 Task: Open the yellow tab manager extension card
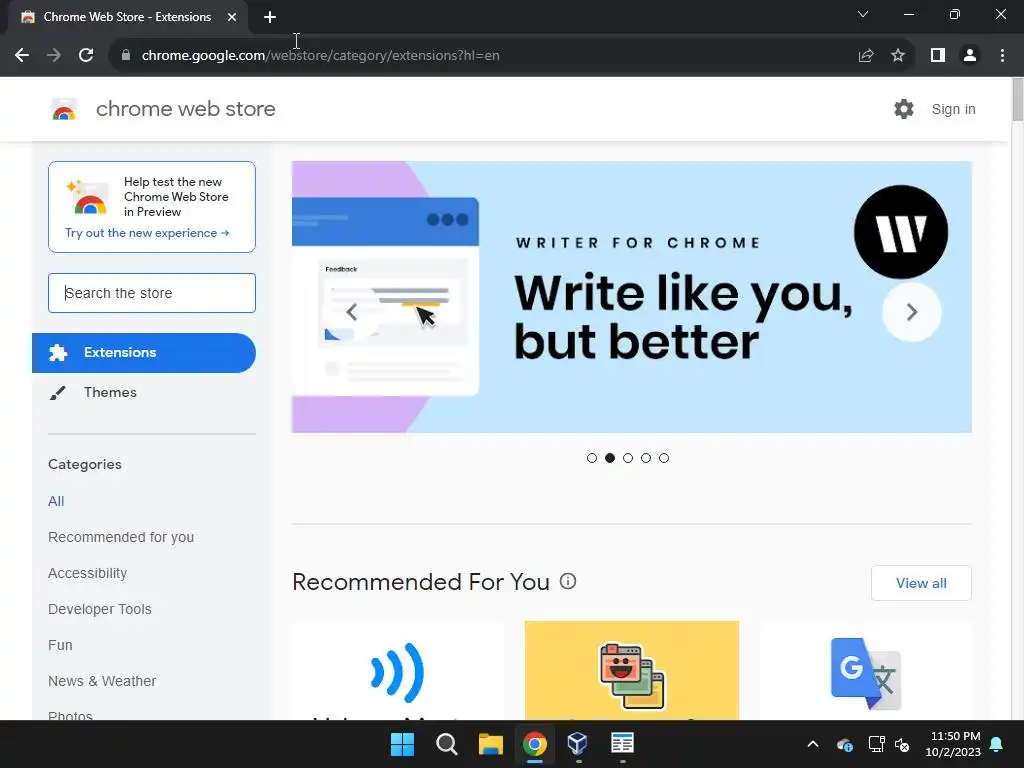[632, 671]
